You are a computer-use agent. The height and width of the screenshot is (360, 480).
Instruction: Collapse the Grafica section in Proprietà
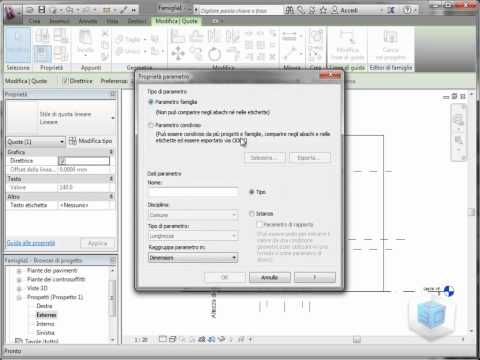(x=111, y=152)
